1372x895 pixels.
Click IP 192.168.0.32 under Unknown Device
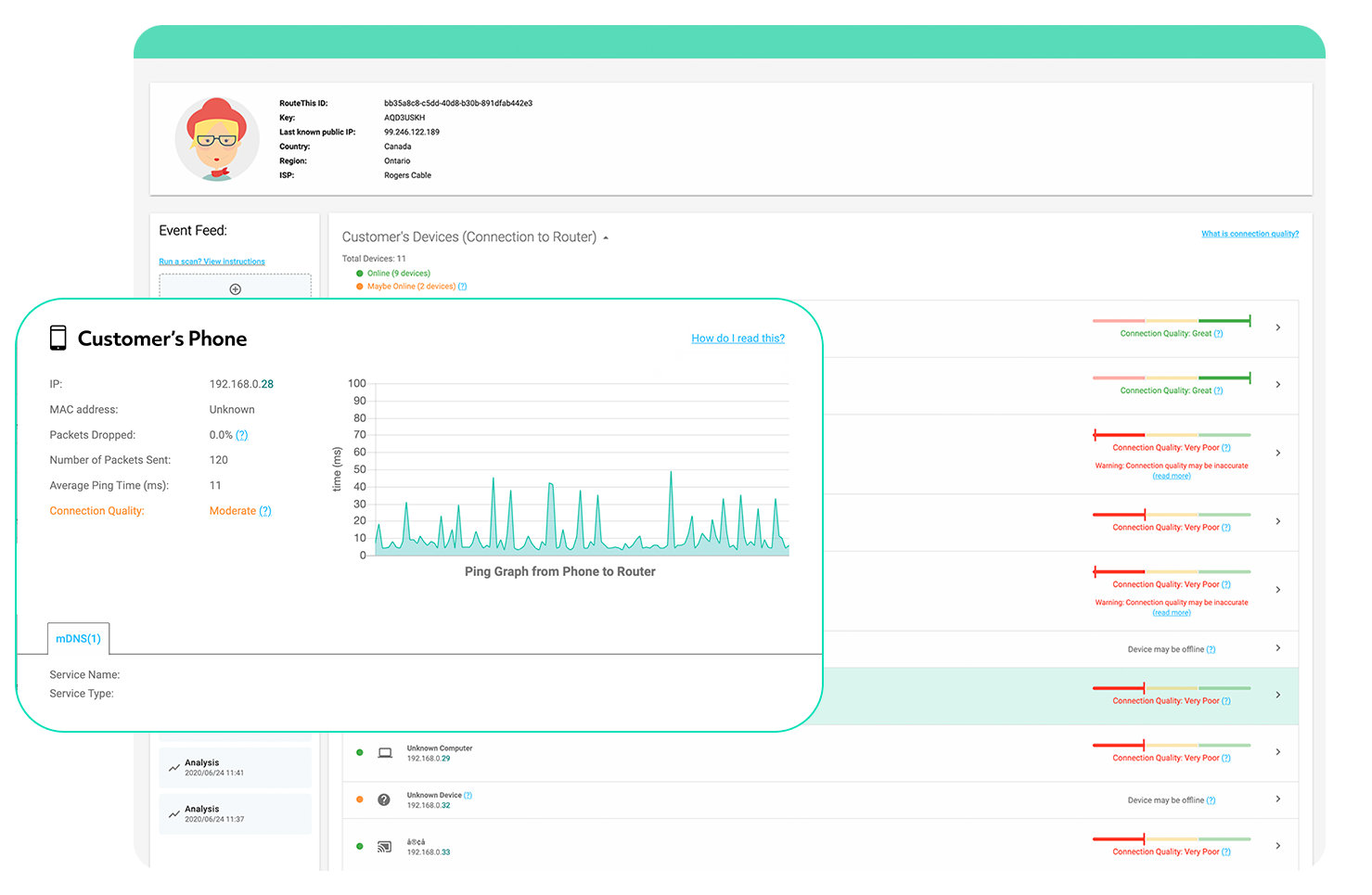[x=429, y=805]
